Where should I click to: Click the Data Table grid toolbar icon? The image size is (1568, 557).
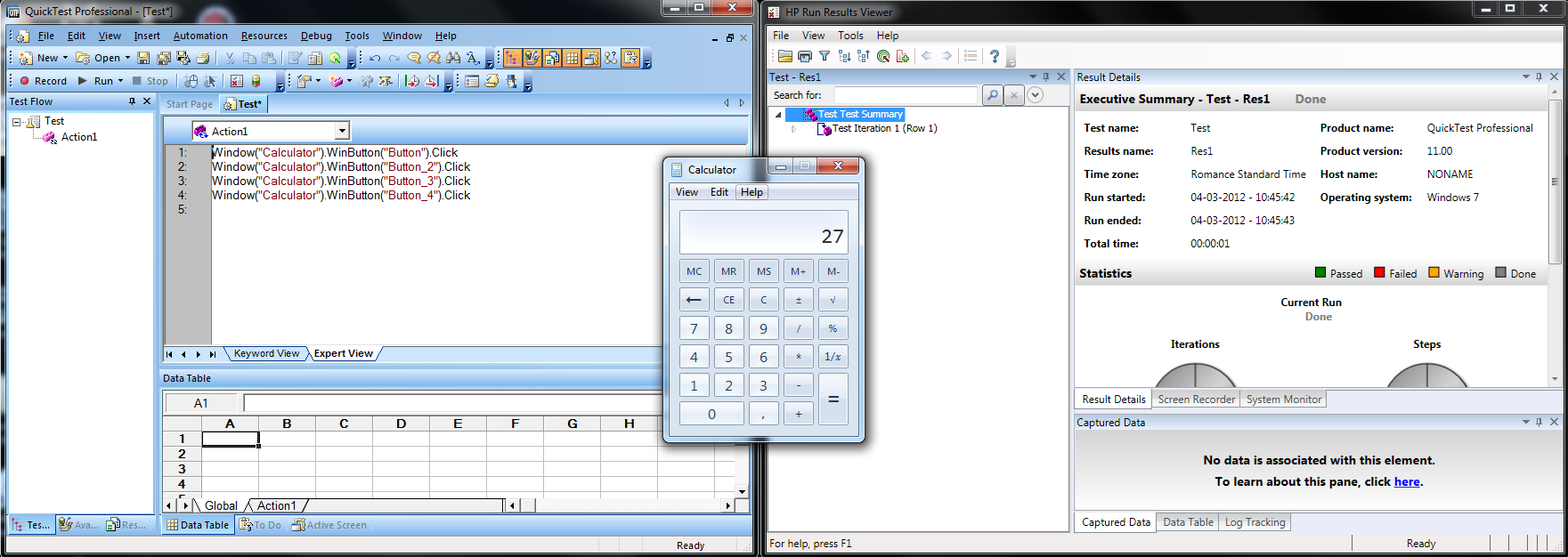(x=572, y=58)
